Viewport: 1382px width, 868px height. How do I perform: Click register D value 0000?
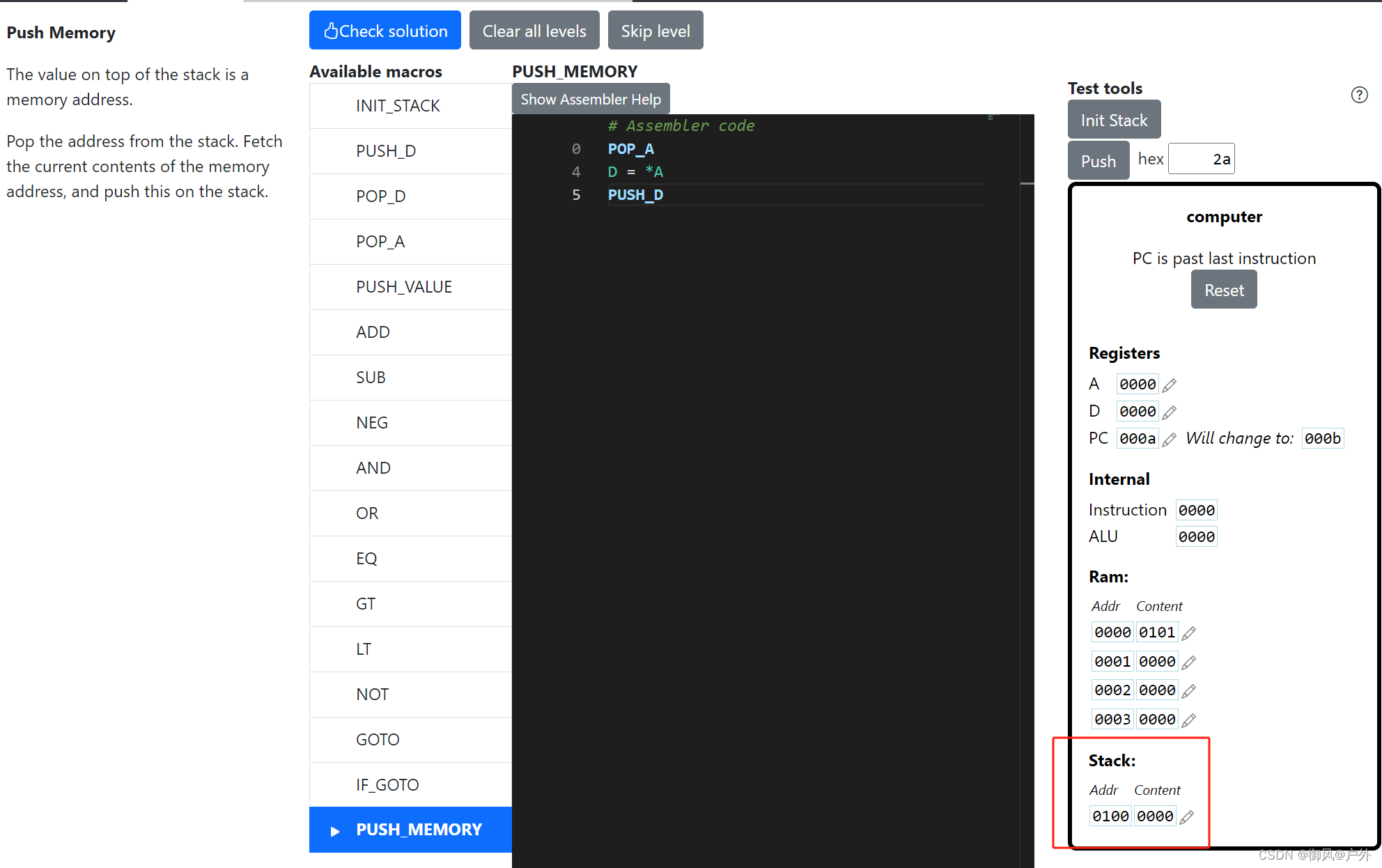click(x=1138, y=412)
